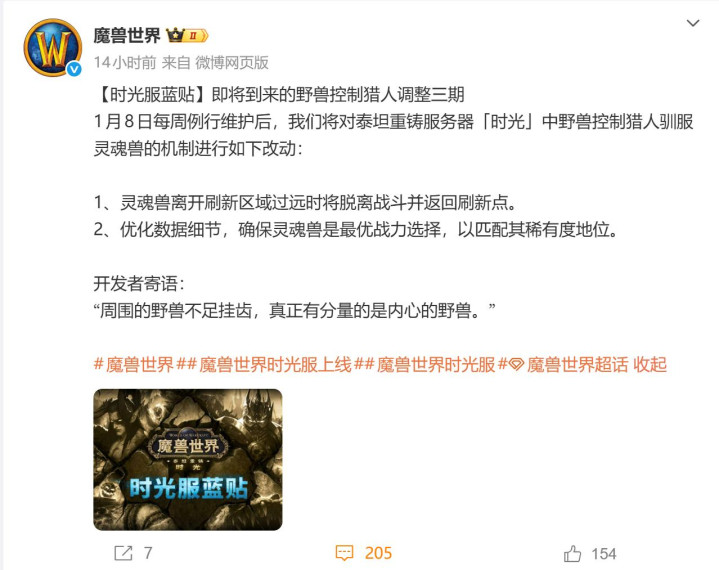Open the 魔兽世界超话 super topic
This screenshot has width=719, height=570.
577,365
